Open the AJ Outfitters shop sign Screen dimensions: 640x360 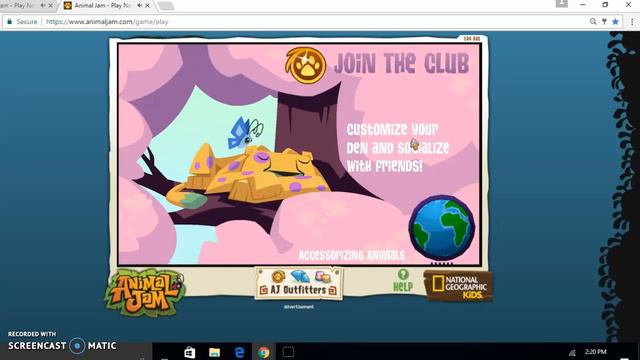(298, 283)
